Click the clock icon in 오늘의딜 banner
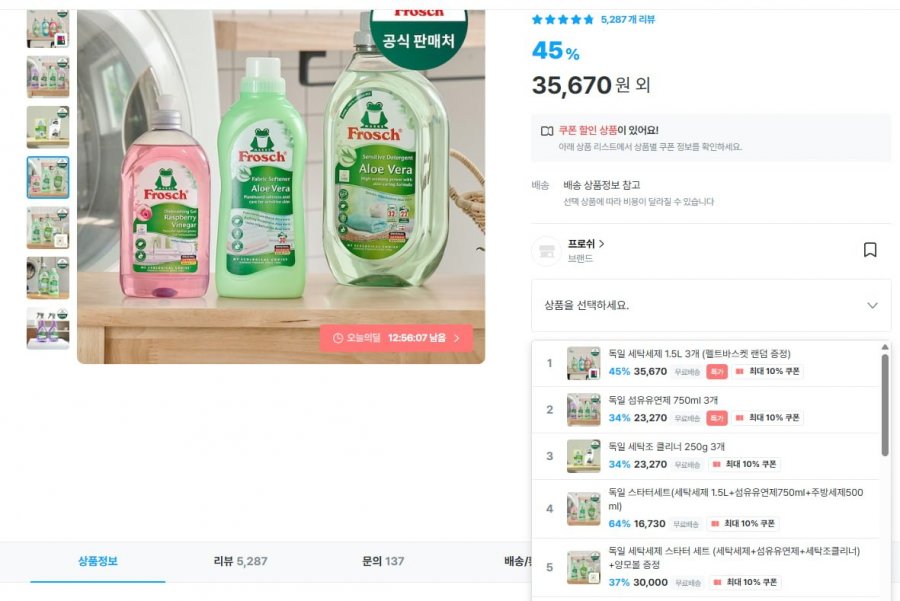The width and height of the screenshot is (900, 601). coord(337,338)
